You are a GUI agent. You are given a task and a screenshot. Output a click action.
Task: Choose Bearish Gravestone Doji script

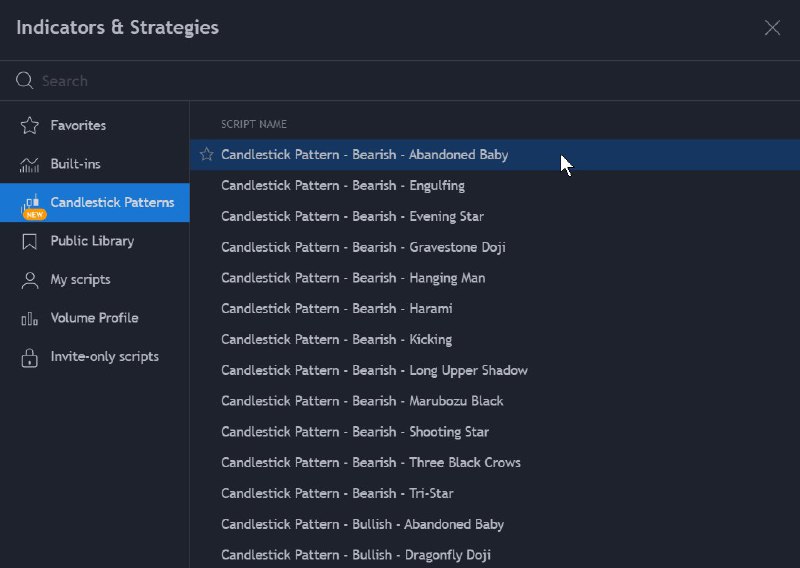pyautogui.click(x=495, y=247)
